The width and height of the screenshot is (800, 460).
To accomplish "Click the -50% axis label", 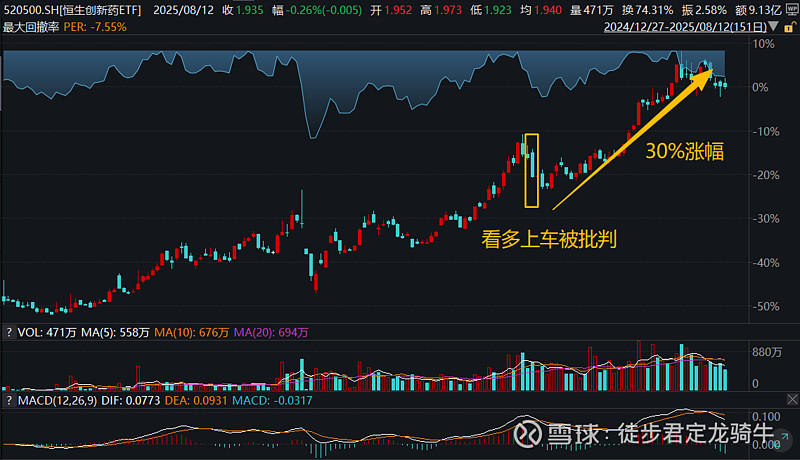I will (766, 306).
